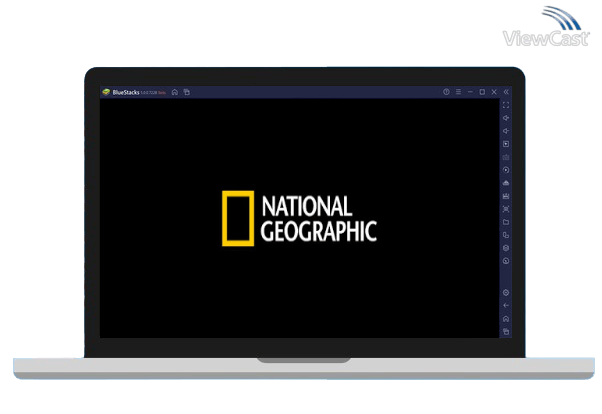The image size is (602, 414).
Task: Click the play-in-square sidebar icon
Action: [506, 144]
